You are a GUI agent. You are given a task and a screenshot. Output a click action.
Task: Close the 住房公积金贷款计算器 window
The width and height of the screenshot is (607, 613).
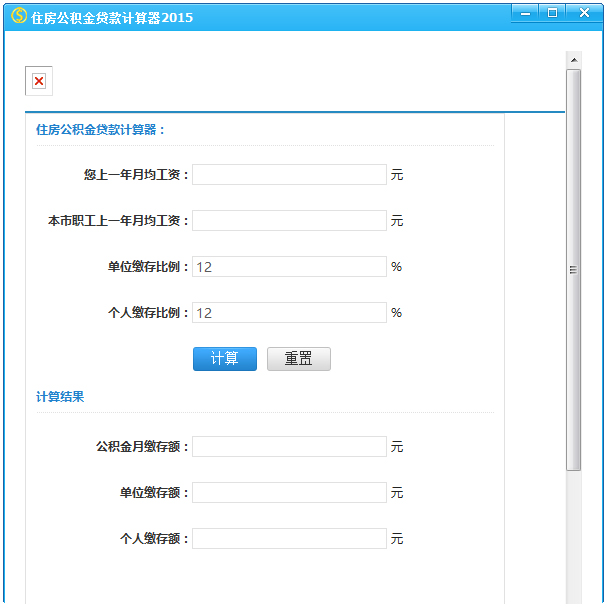[583, 13]
